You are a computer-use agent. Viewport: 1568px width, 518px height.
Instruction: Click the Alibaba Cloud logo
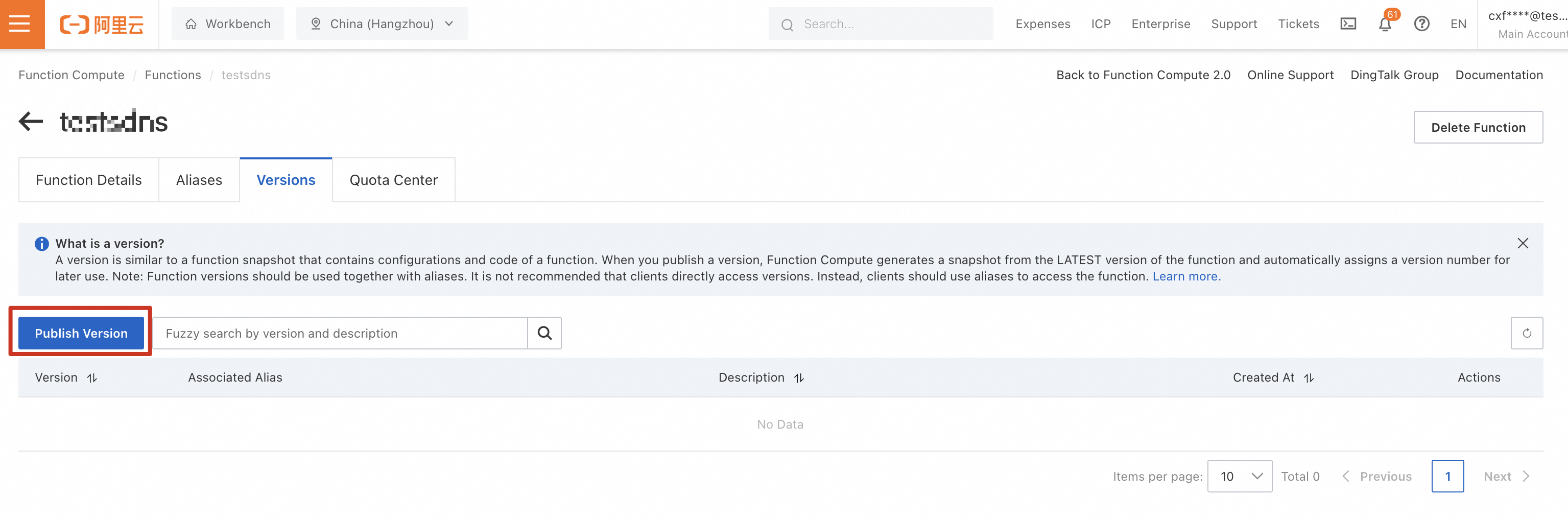click(x=102, y=25)
